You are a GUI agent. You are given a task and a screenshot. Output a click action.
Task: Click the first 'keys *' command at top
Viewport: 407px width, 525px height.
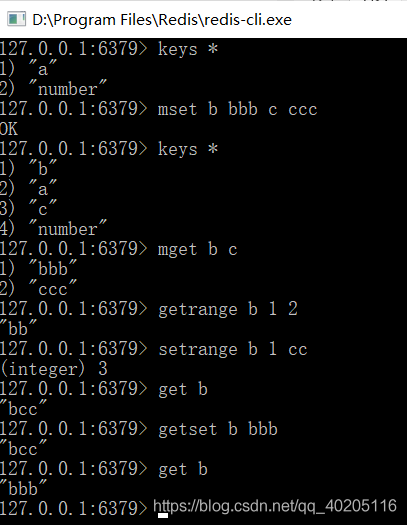188,50
